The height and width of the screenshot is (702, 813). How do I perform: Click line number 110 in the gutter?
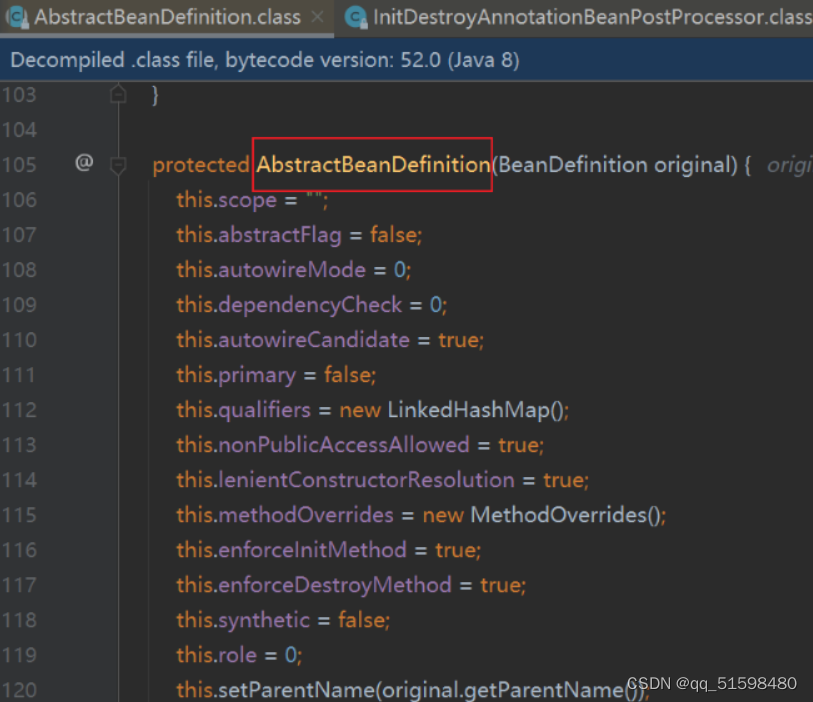[x=20, y=340]
